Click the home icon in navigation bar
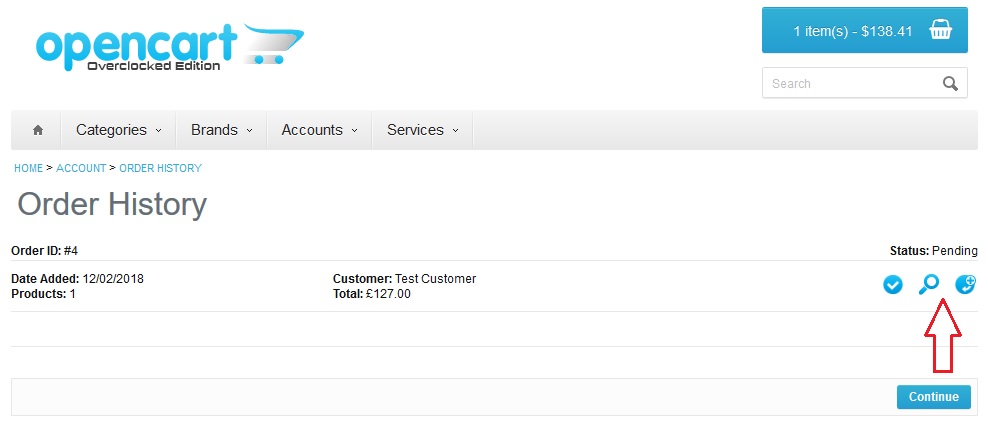Image resolution: width=988 pixels, height=427 pixels. (38, 130)
